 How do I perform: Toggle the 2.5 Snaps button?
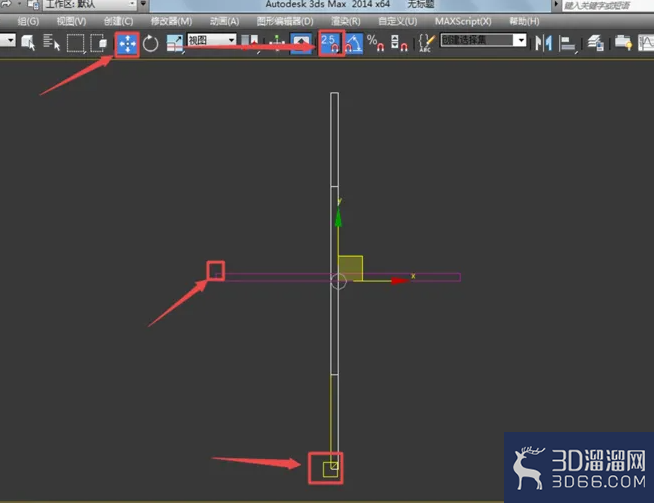tap(330, 43)
